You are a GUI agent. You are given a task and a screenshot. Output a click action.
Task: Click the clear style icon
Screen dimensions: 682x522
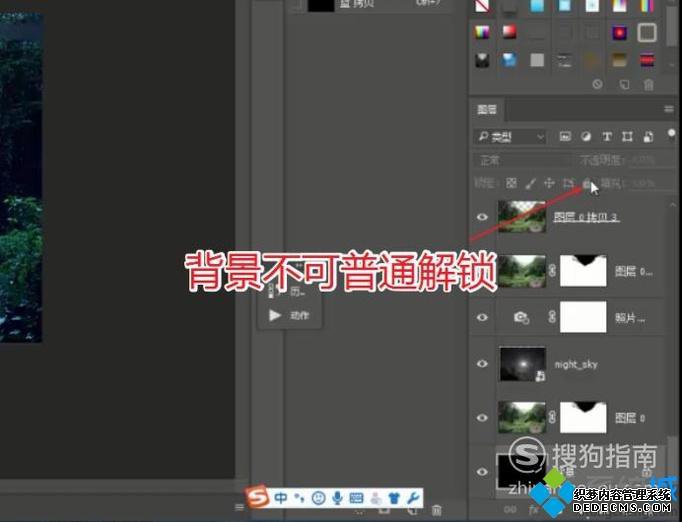tap(598, 84)
